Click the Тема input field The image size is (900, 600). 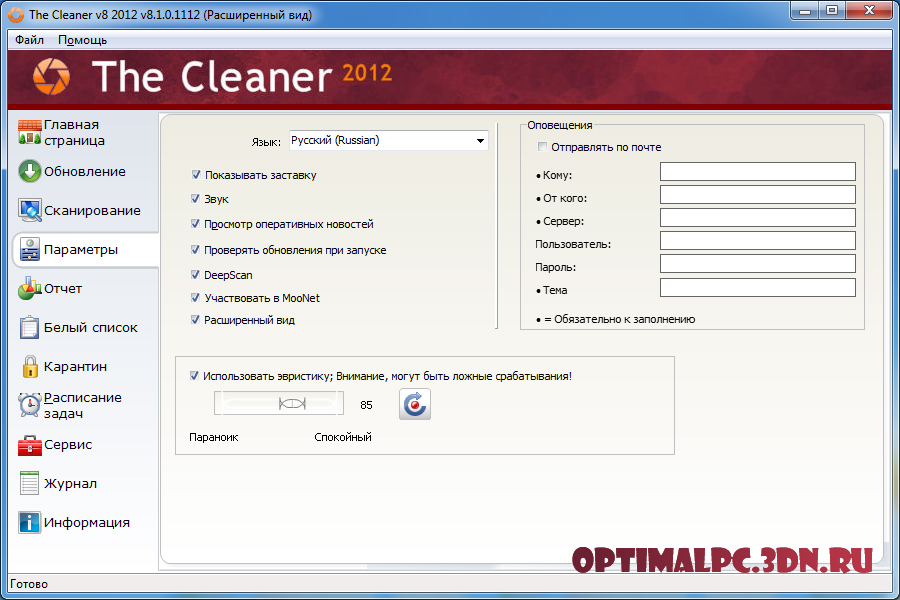tap(758, 287)
